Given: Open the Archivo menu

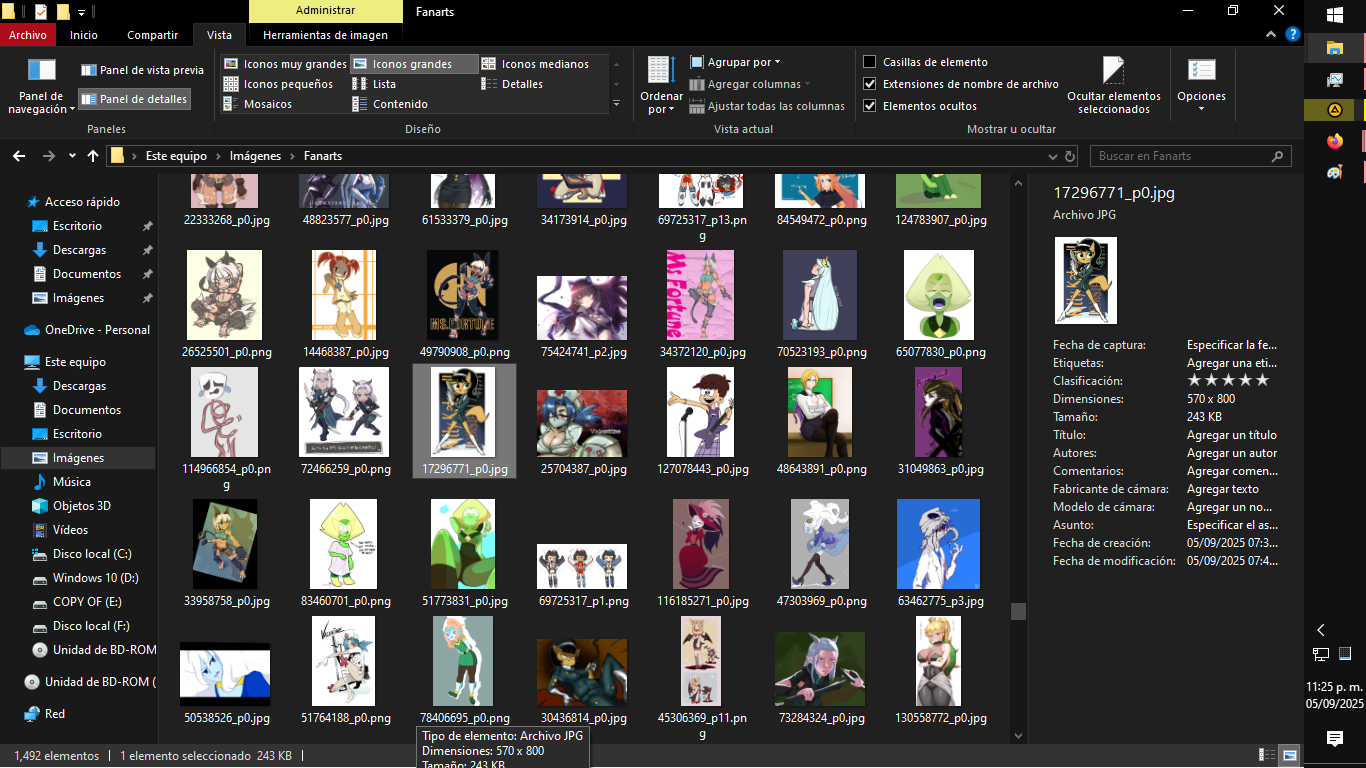Looking at the screenshot, I should tap(28, 35).
